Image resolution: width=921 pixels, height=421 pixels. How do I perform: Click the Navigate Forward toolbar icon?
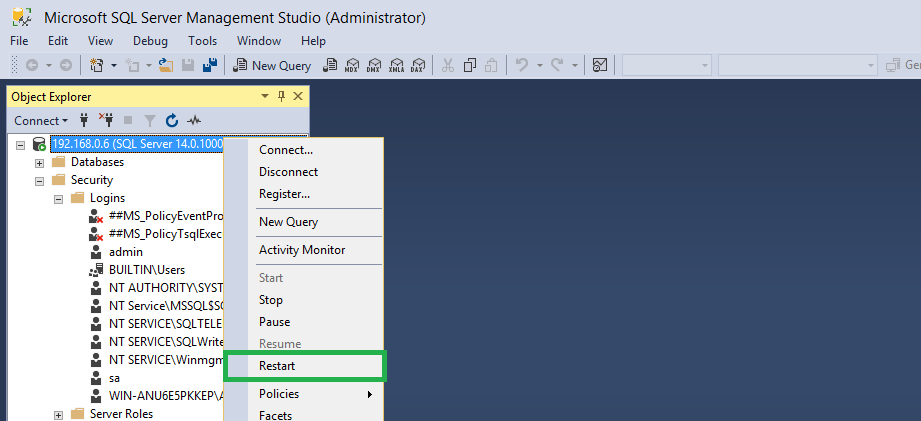[66, 66]
